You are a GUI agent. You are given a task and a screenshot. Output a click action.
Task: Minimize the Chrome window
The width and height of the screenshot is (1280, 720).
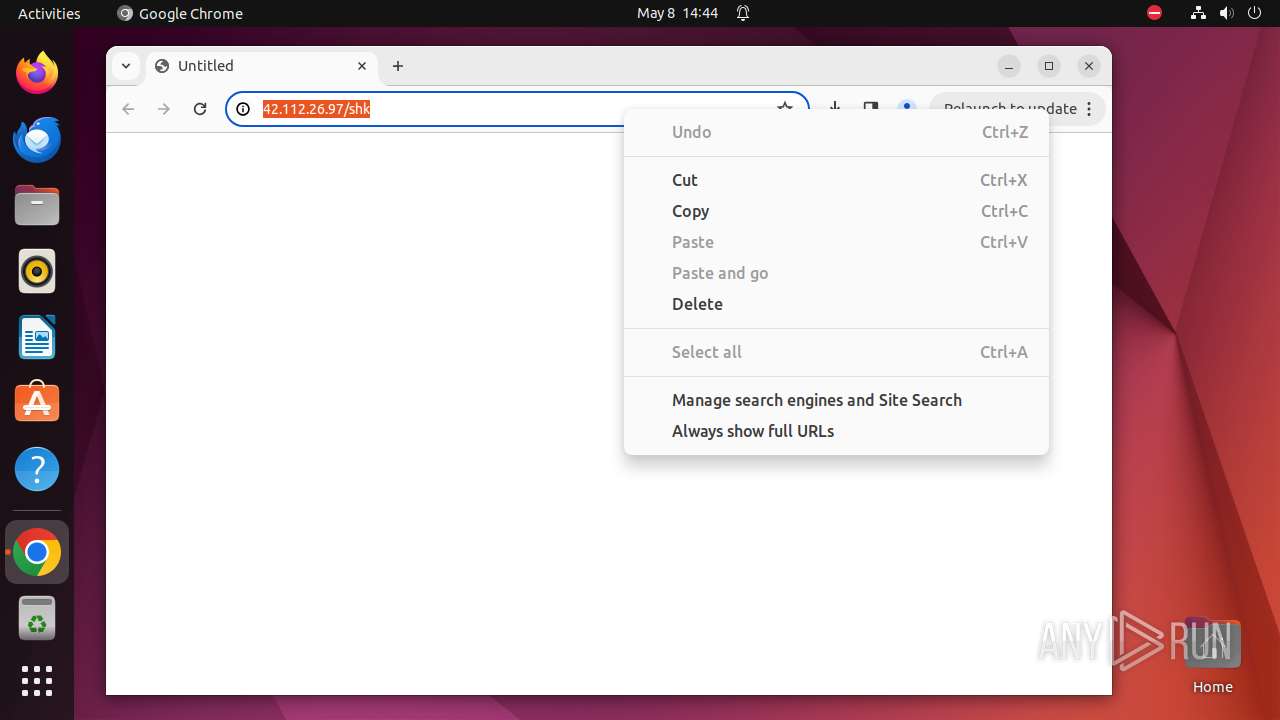click(x=1009, y=66)
